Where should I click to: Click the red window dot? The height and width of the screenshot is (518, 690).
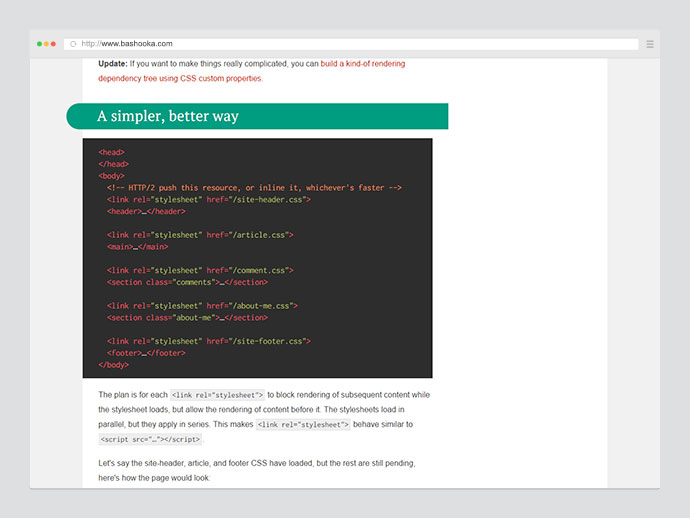(53, 44)
